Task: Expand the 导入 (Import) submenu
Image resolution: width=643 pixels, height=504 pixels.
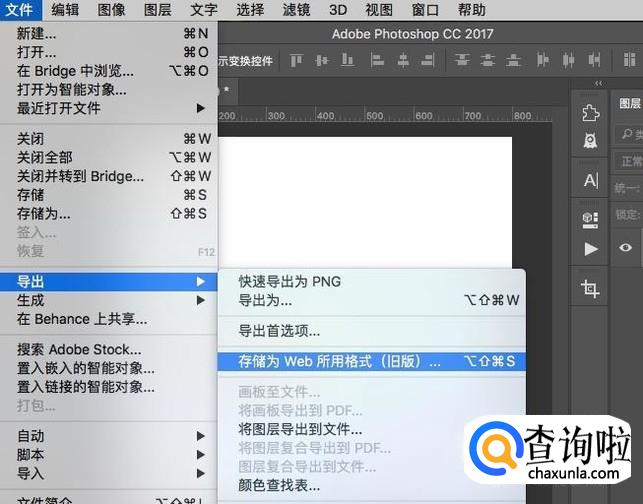Action: (109, 474)
